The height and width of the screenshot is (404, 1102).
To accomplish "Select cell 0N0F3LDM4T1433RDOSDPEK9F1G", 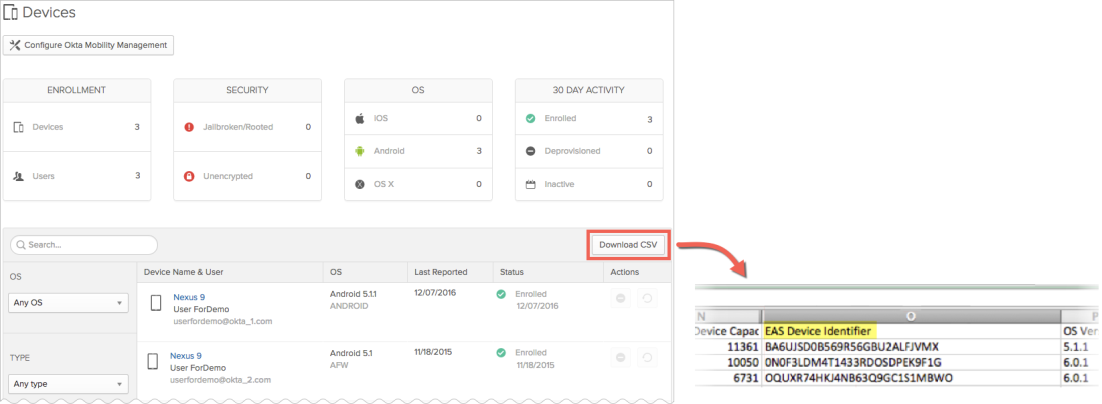I will tap(912, 363).
